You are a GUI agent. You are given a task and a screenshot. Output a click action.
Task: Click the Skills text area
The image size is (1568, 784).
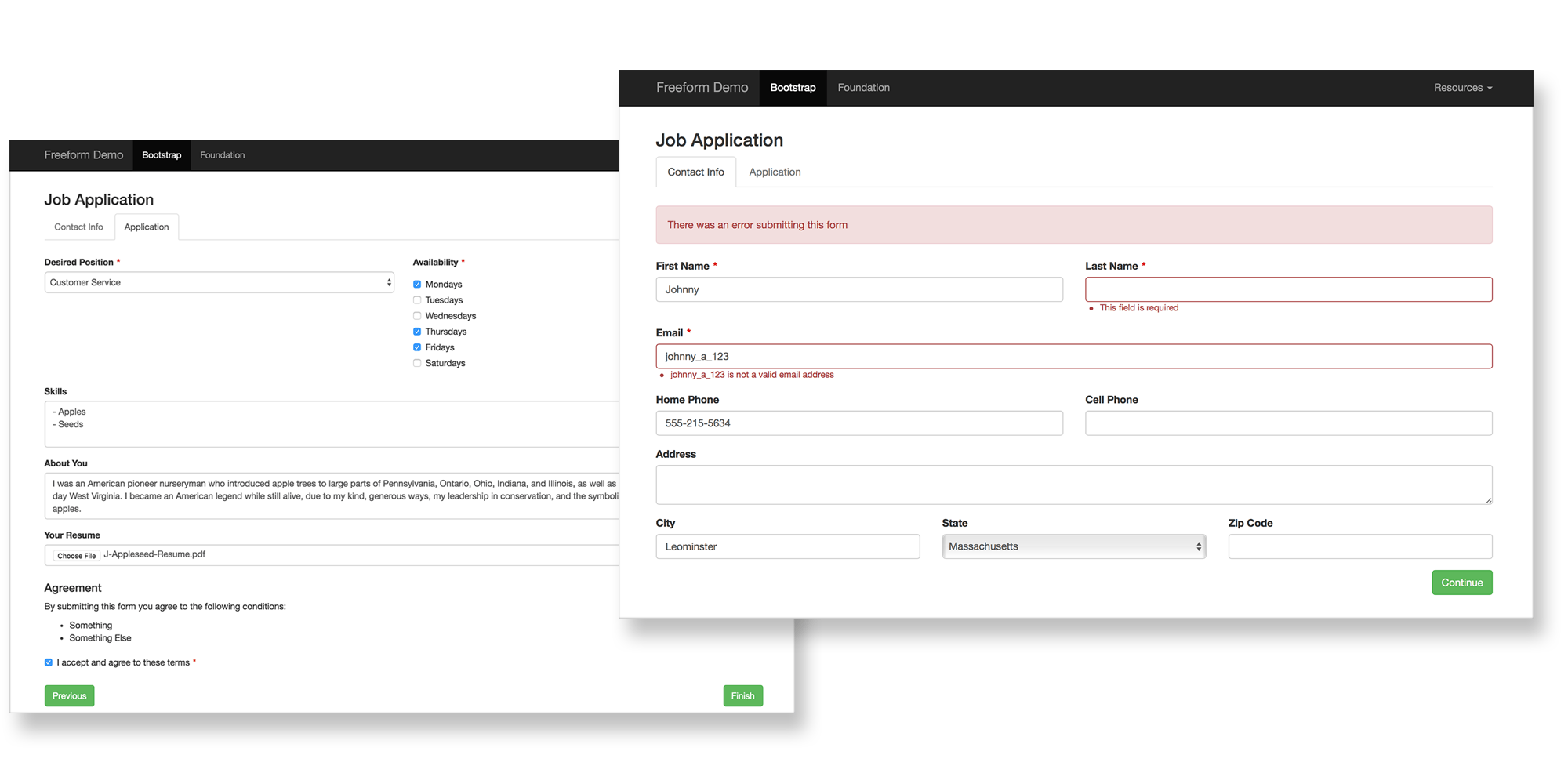pyautogui.click(x=332, y=424)
